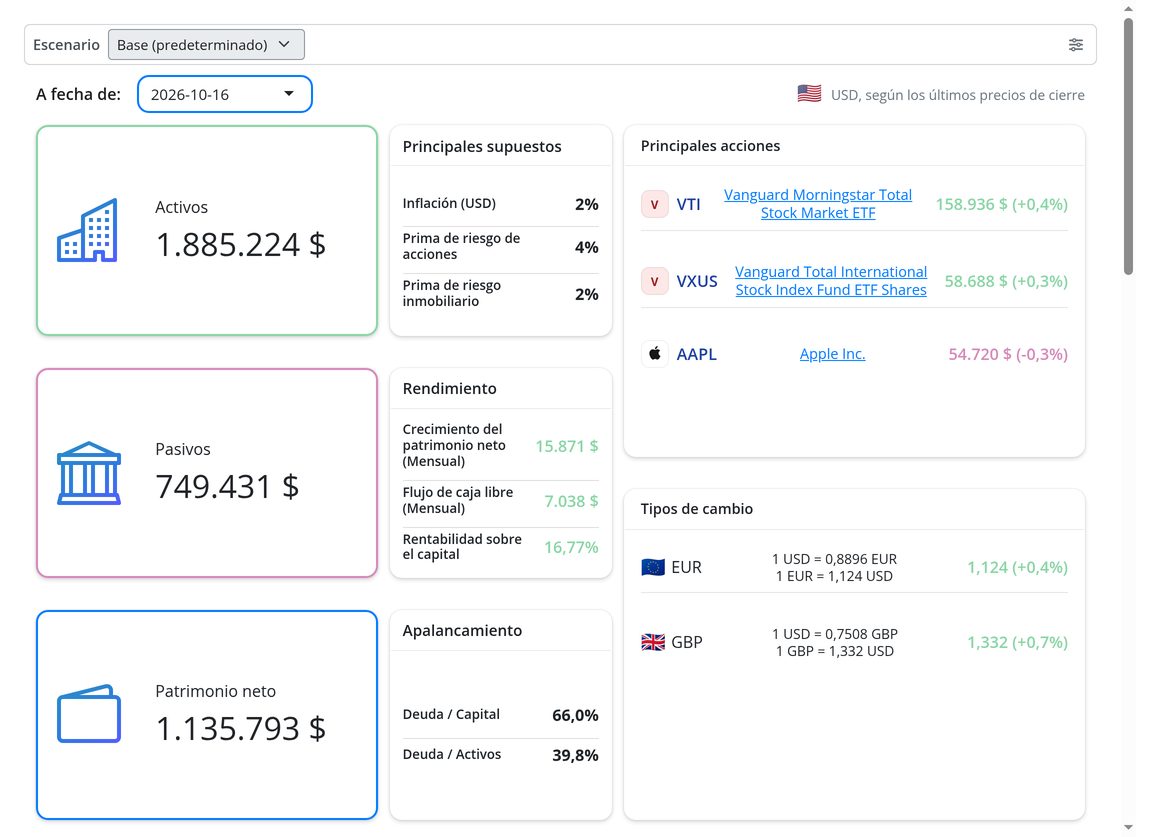Click the Rendimiento card heading

pyautogui.click(x=449, y=389)
